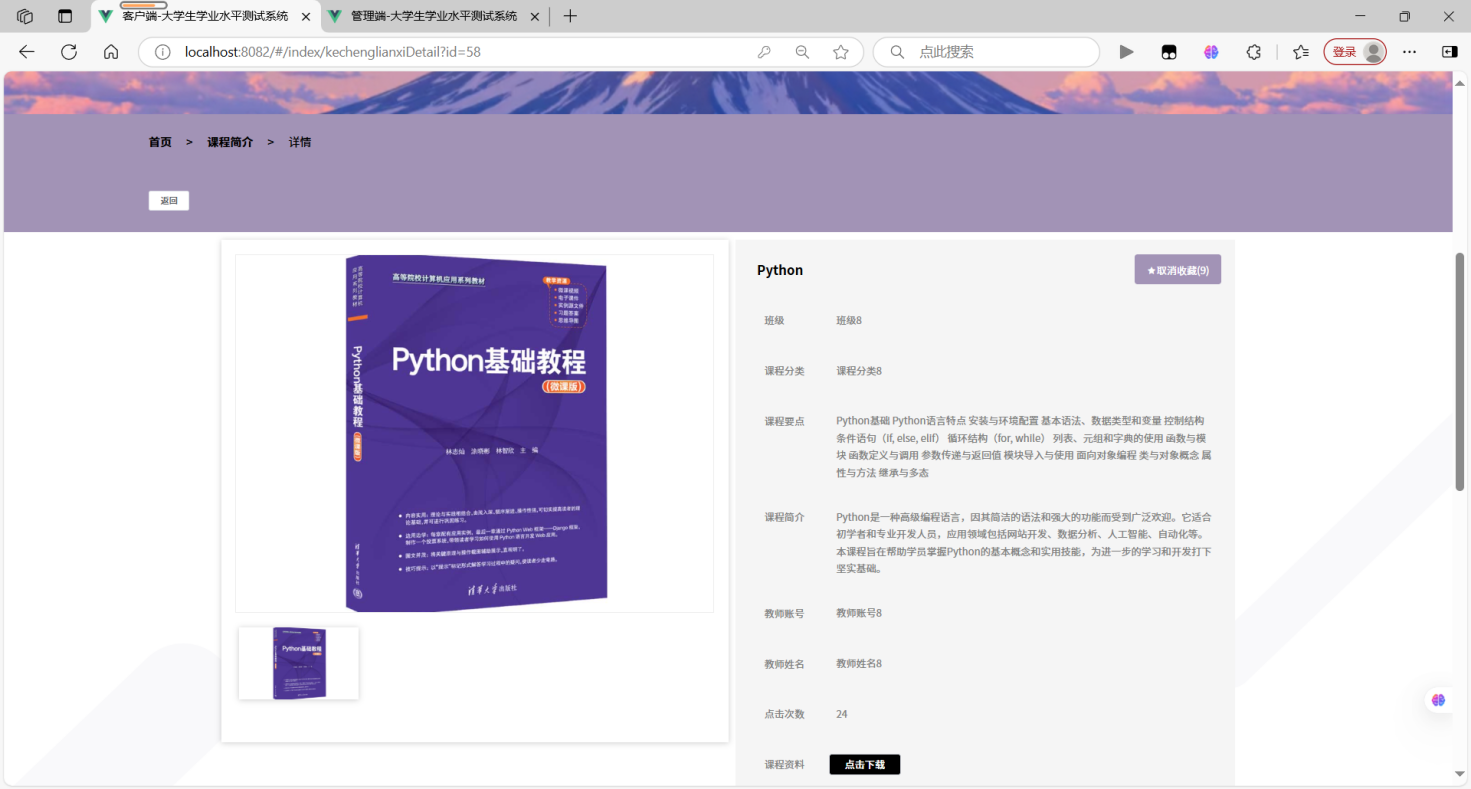
Task: Click the course title "Python"
Action: [x=780, y=270]
